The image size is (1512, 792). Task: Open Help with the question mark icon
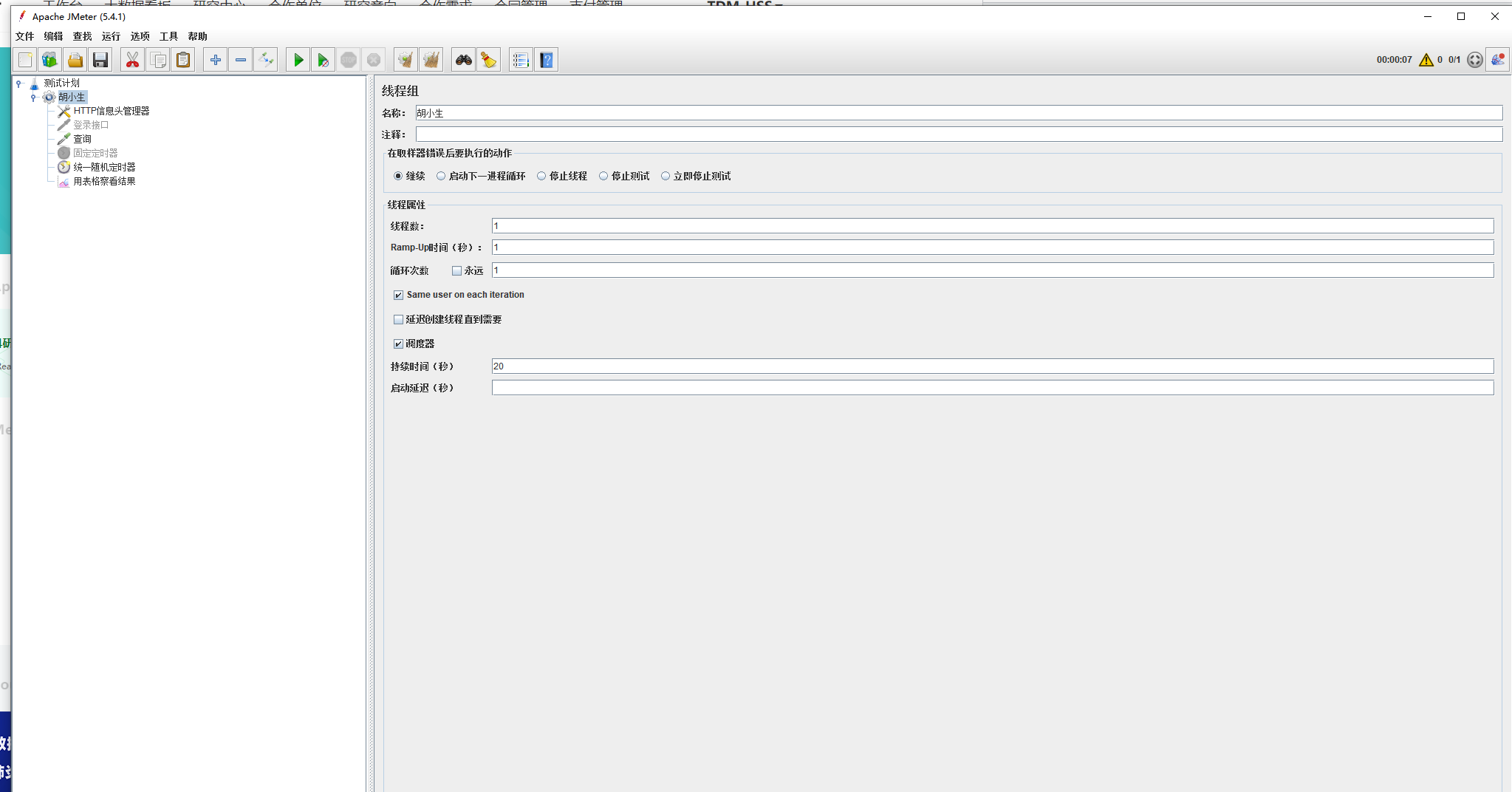click(547, 60)
